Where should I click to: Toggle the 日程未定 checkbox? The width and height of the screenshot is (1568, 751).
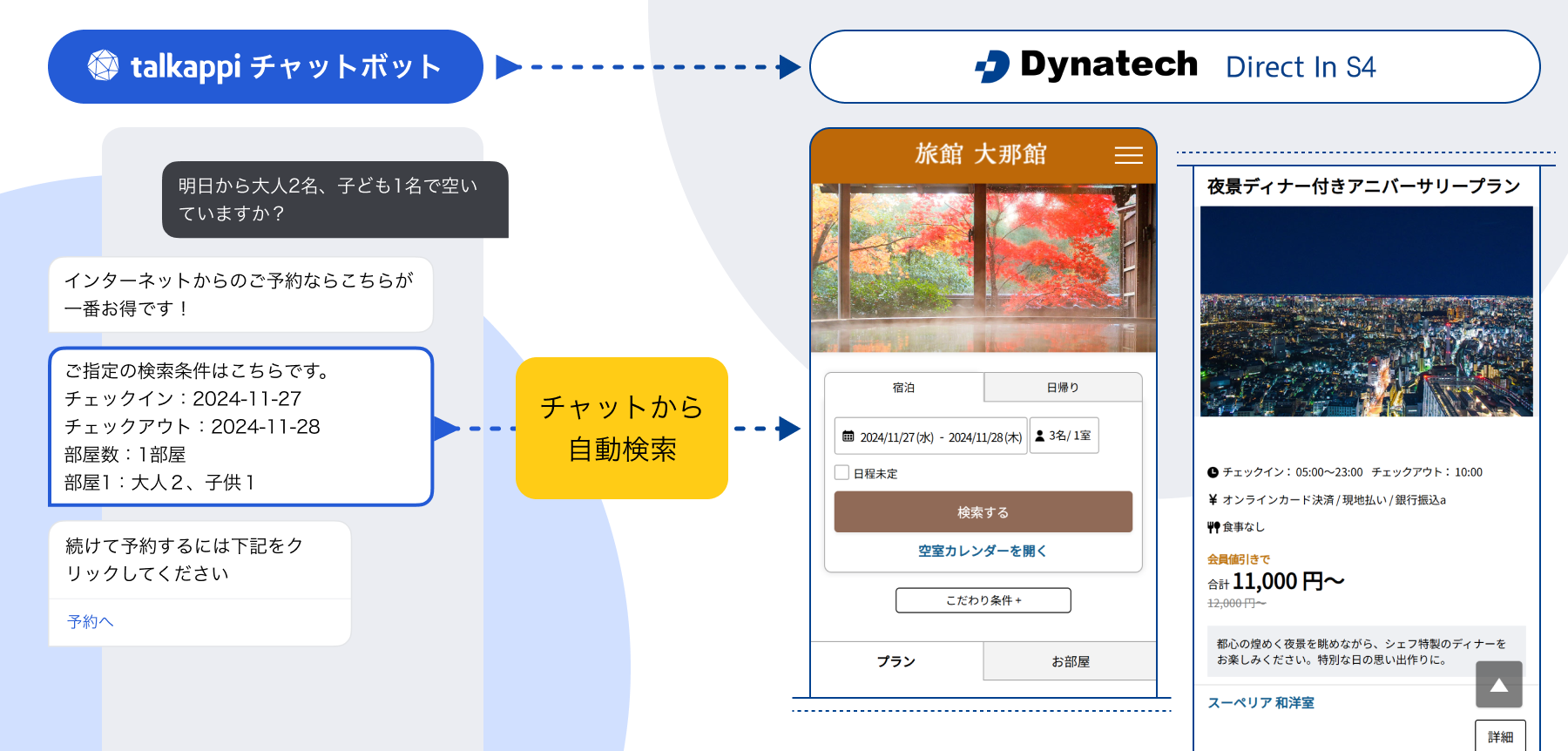tap(841, 472)
